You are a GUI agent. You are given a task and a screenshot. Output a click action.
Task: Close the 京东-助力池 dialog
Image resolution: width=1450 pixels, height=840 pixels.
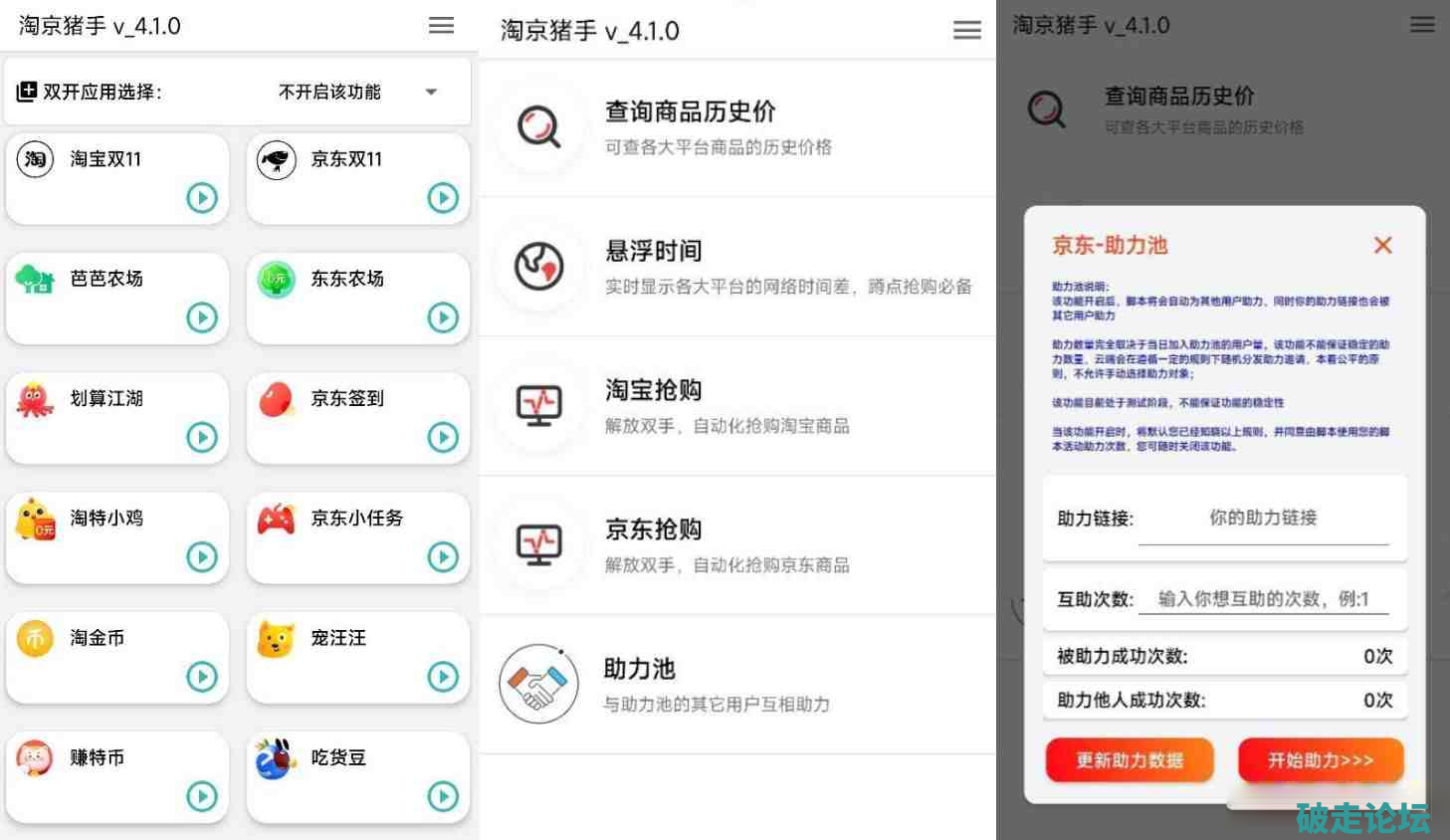(1382, 245)
